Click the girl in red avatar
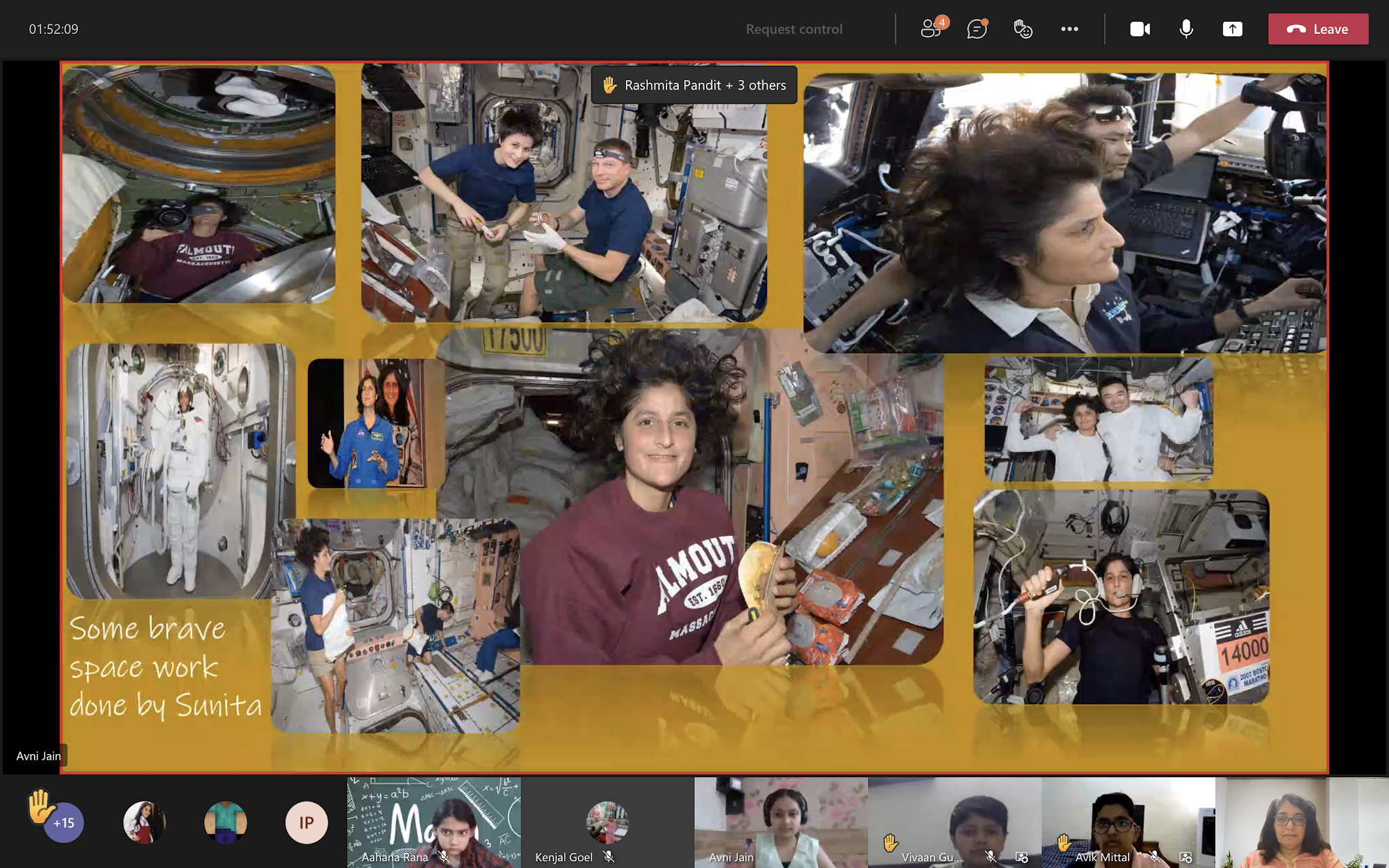Image resolution: width=1389 pixels, height=868 pixels. coord(144,823)
